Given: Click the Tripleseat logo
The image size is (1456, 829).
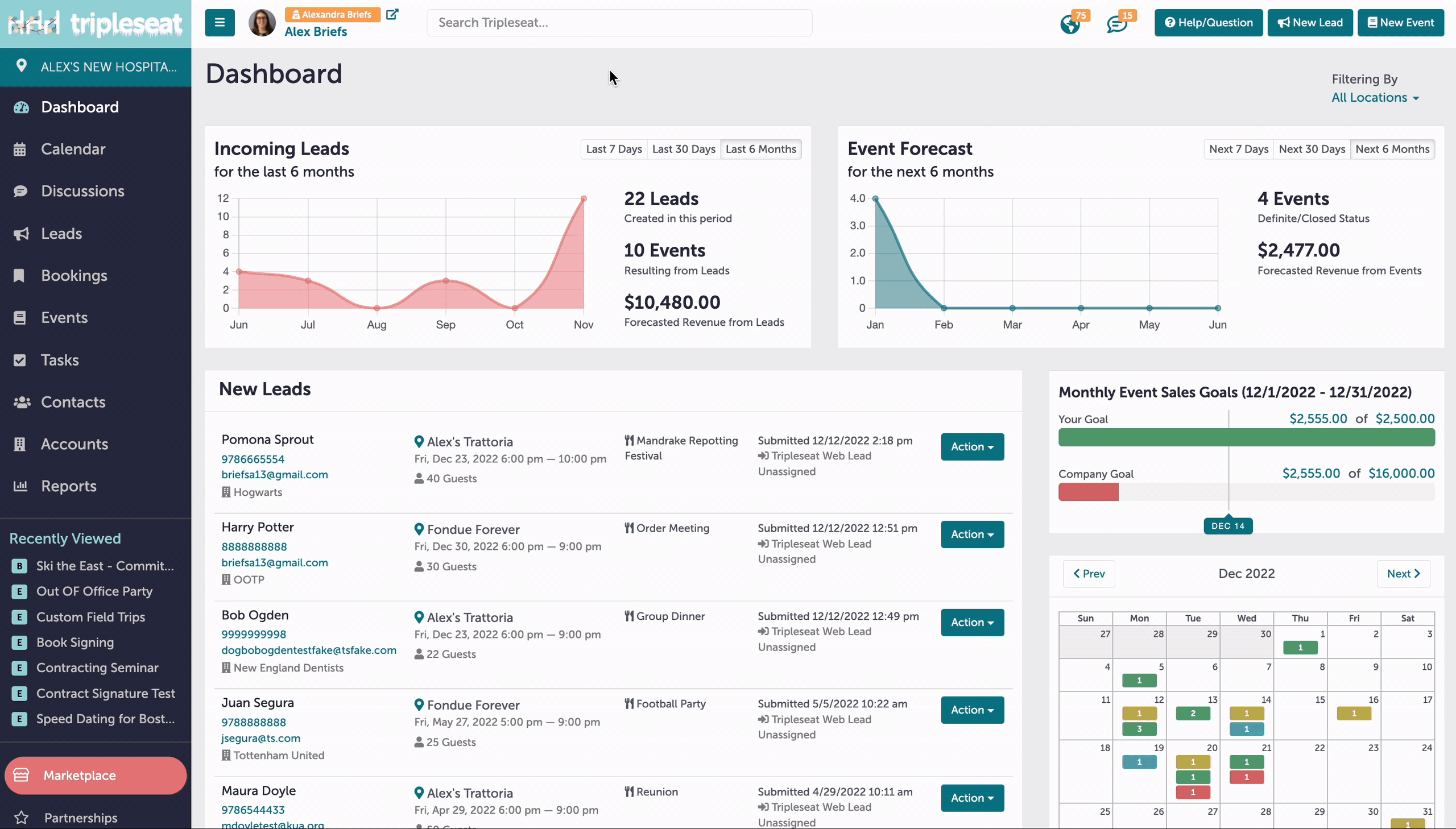Looking at the screenshot, I should (x=95, y=23).
